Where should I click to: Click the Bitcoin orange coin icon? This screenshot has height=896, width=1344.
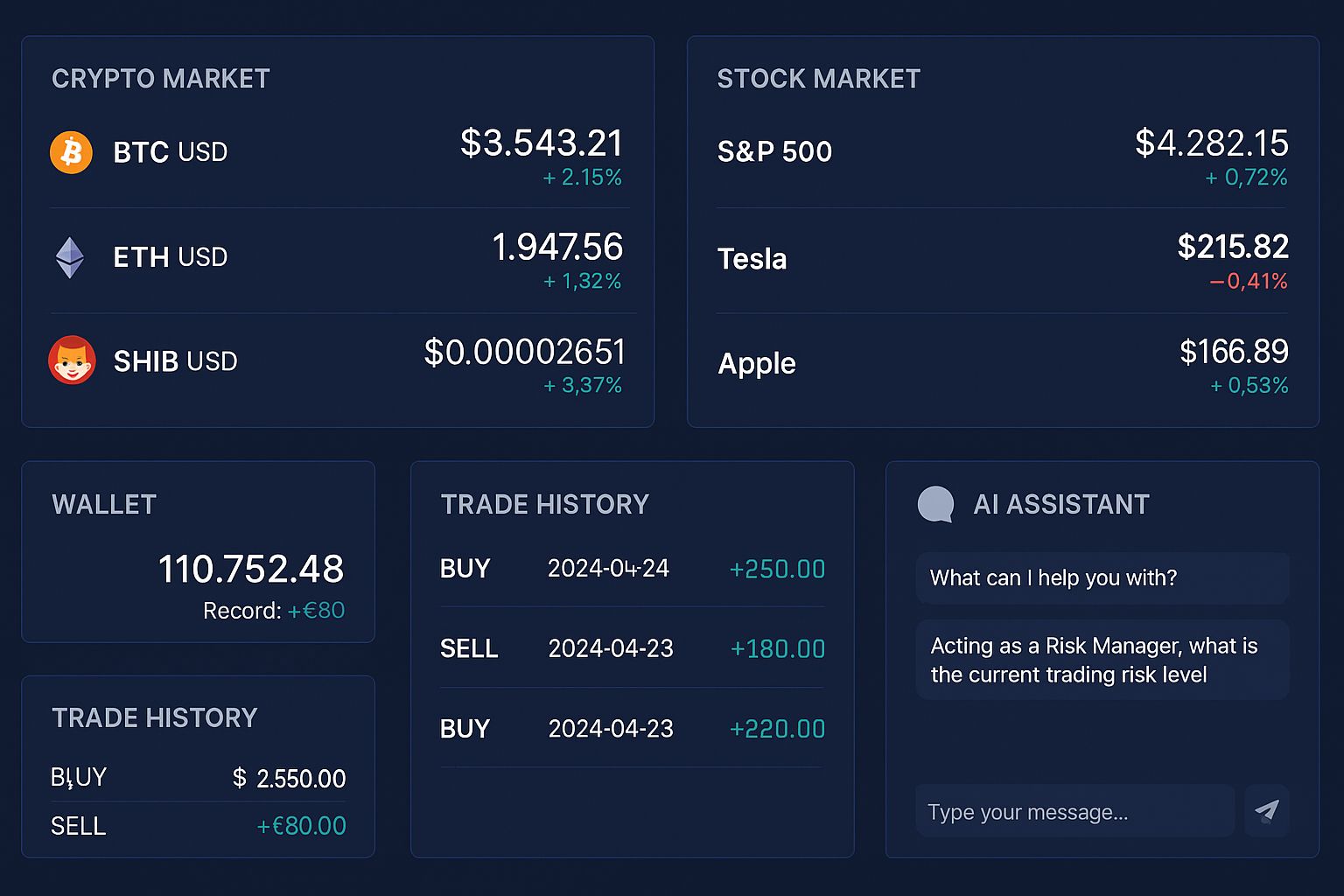[x=71, y=152]
